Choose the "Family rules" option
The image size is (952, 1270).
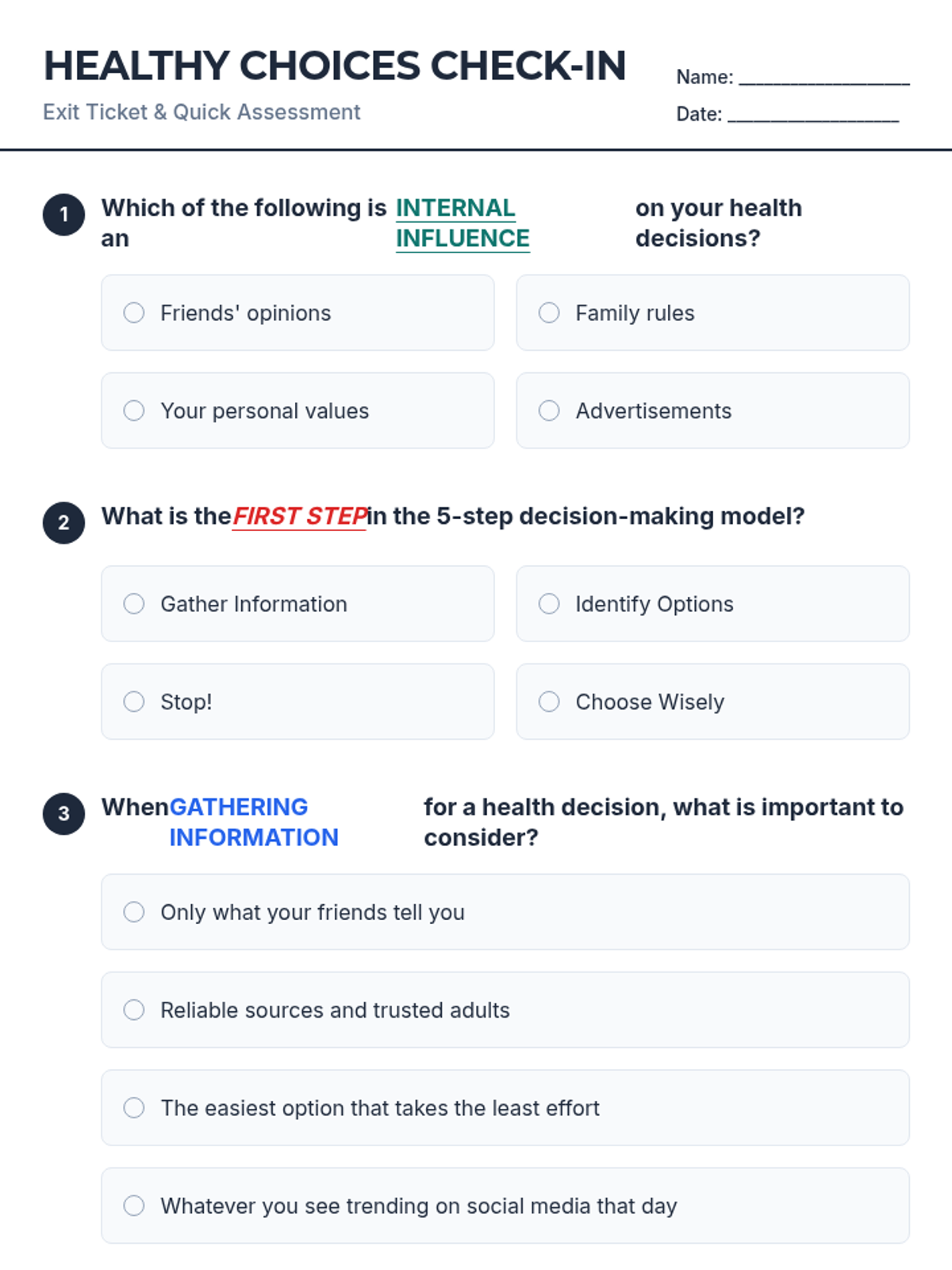tap(549, 313)
